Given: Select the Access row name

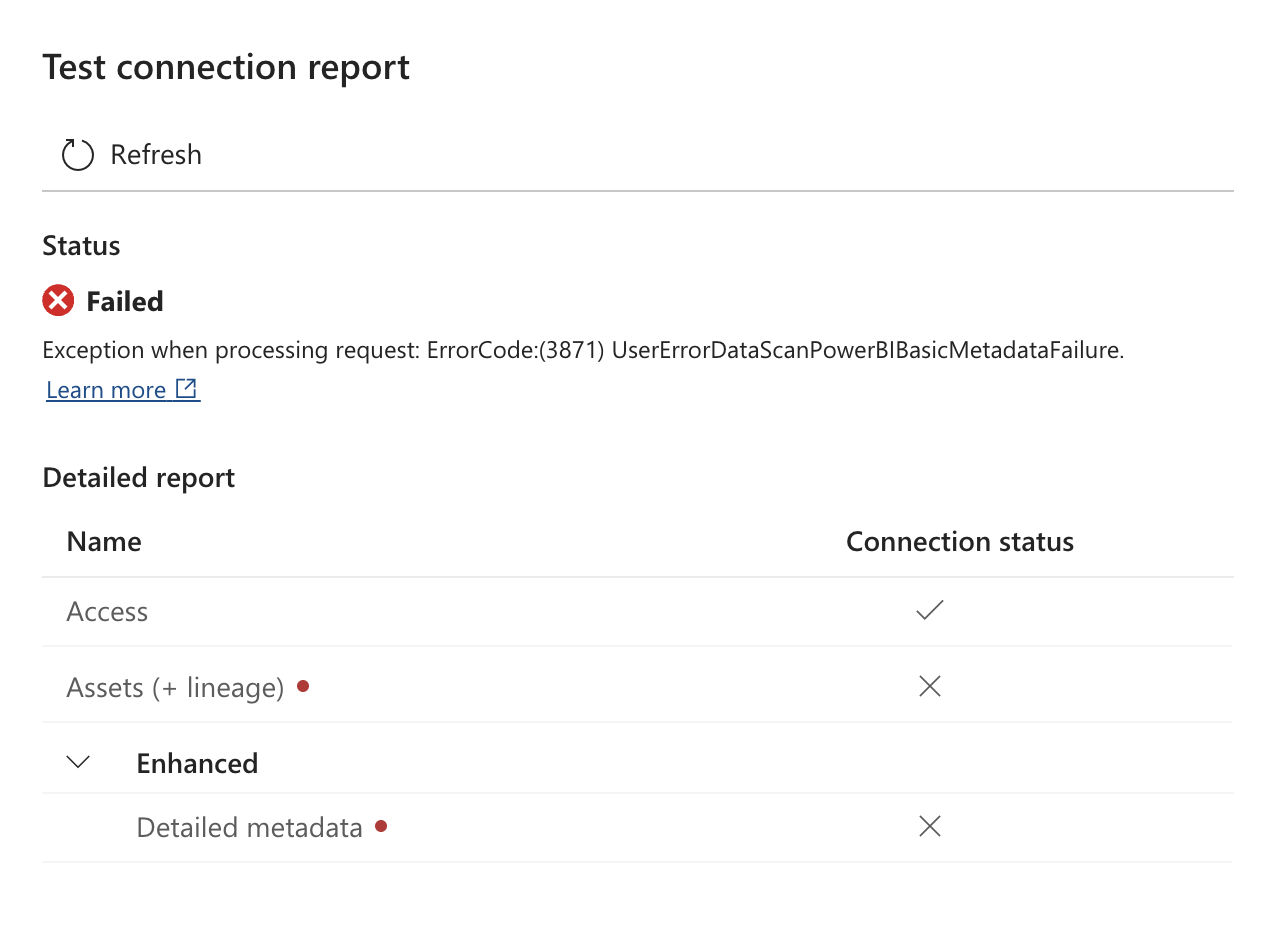Looking at the screenshot, I should [107, 612].
